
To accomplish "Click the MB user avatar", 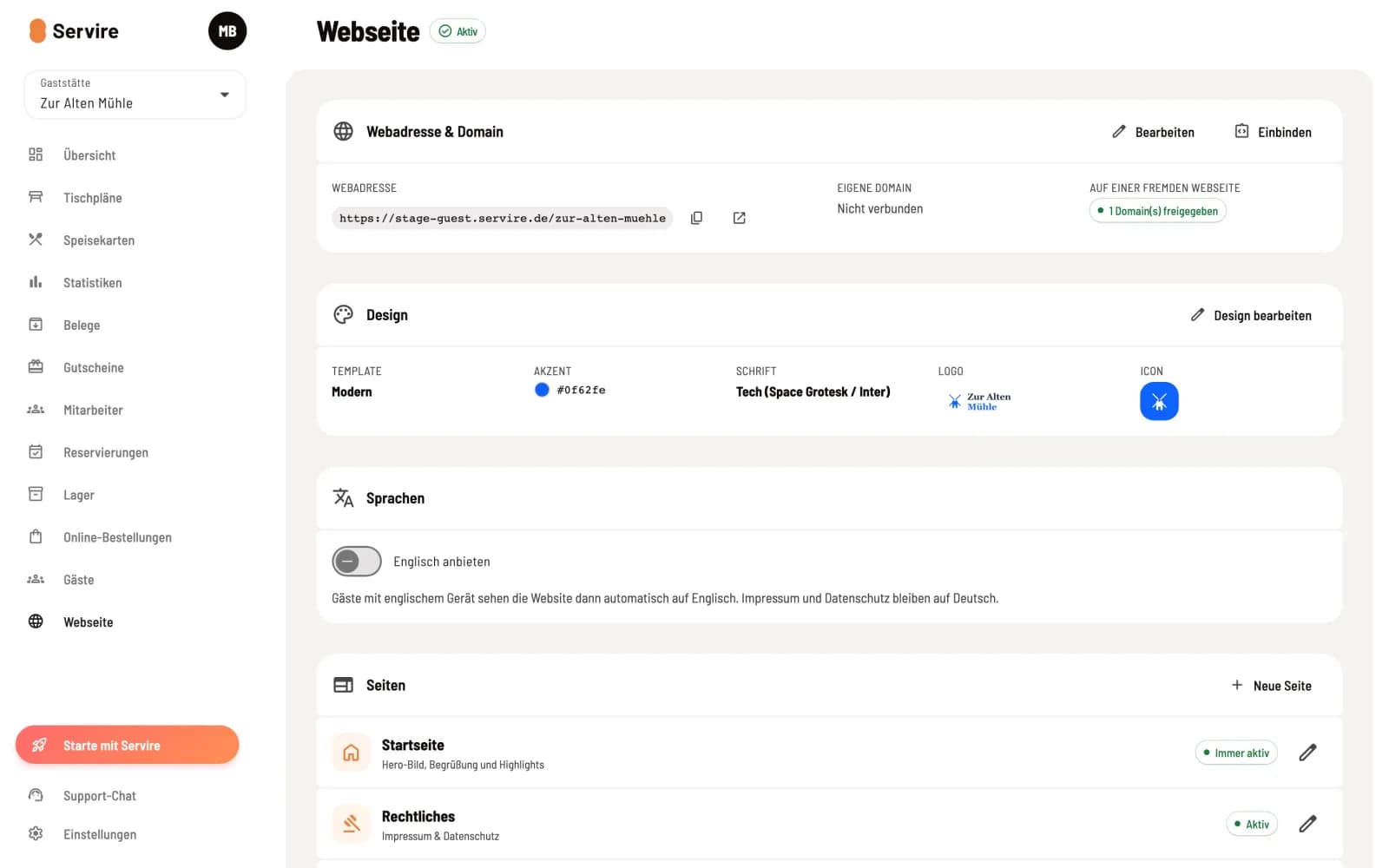I will [227, 31].
